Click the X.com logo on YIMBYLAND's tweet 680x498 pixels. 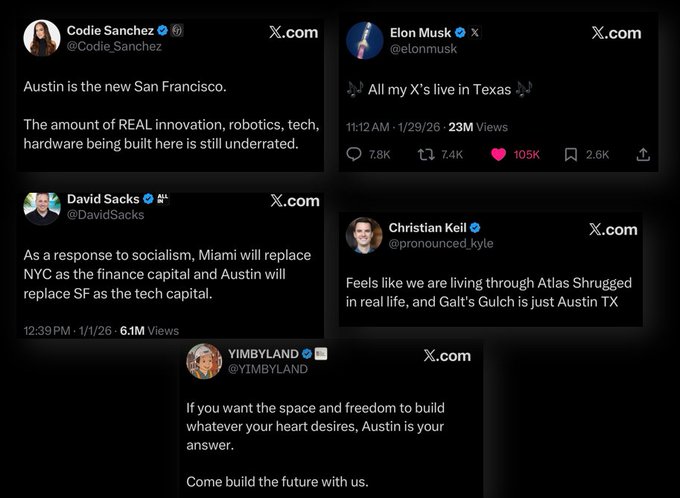(x=446, y=356)
